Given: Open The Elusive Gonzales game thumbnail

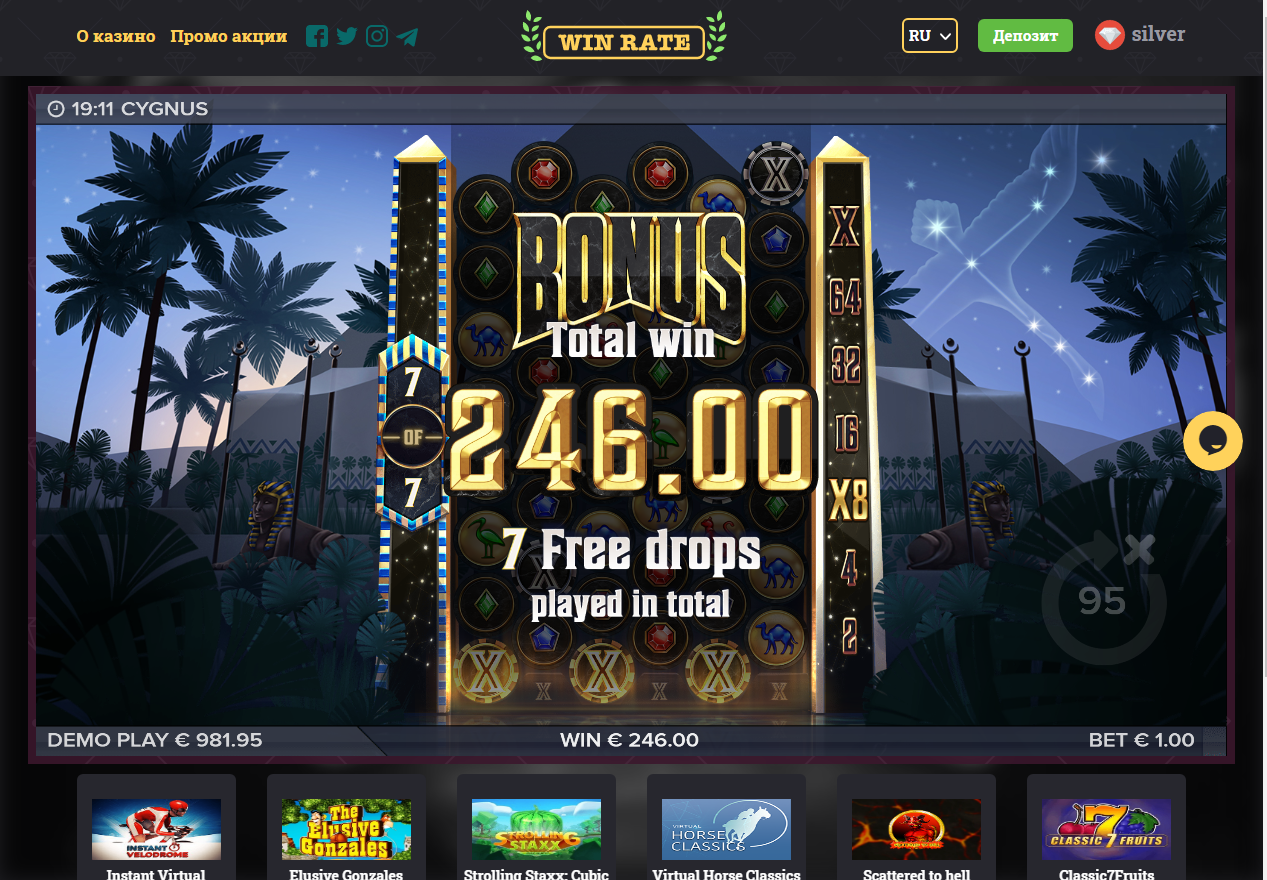Looking at the screenshot, I should coord(346,829).
